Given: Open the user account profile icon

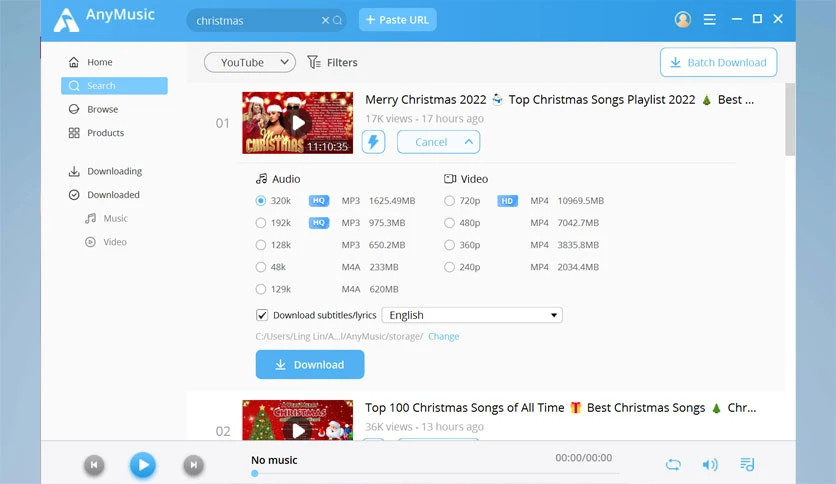Looking at the screenshot, I should [x=683, y=20].
